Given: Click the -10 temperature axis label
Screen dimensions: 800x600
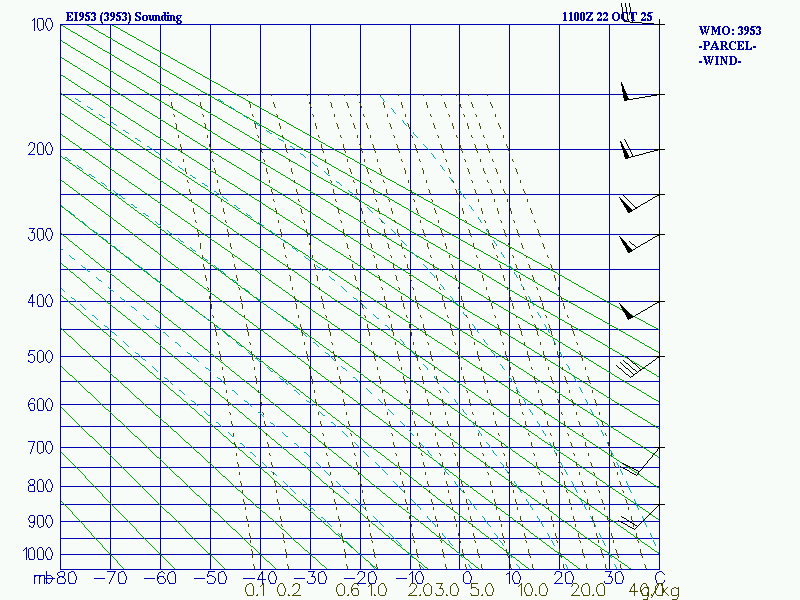Looking at the screenshot, I should click(410, 578).
